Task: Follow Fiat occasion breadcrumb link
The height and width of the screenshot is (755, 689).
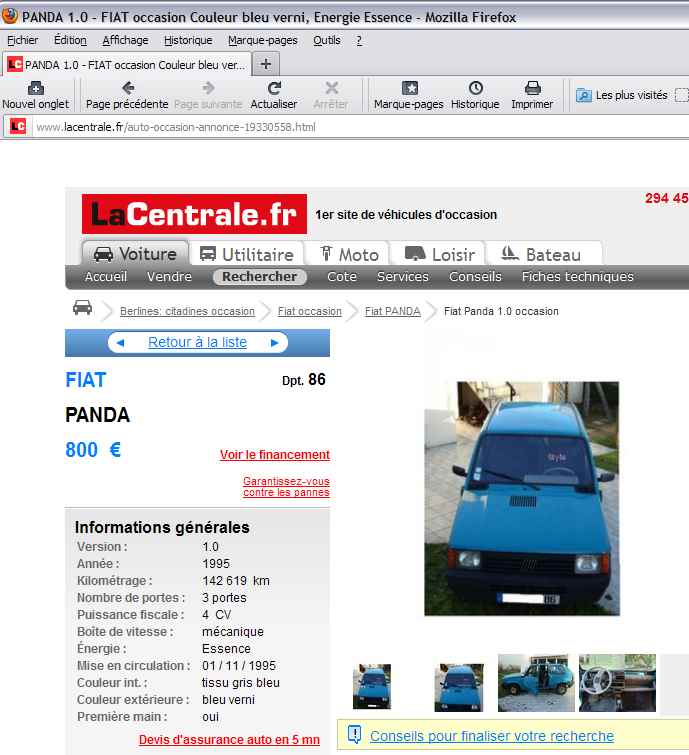Action: tap(310, 311)
